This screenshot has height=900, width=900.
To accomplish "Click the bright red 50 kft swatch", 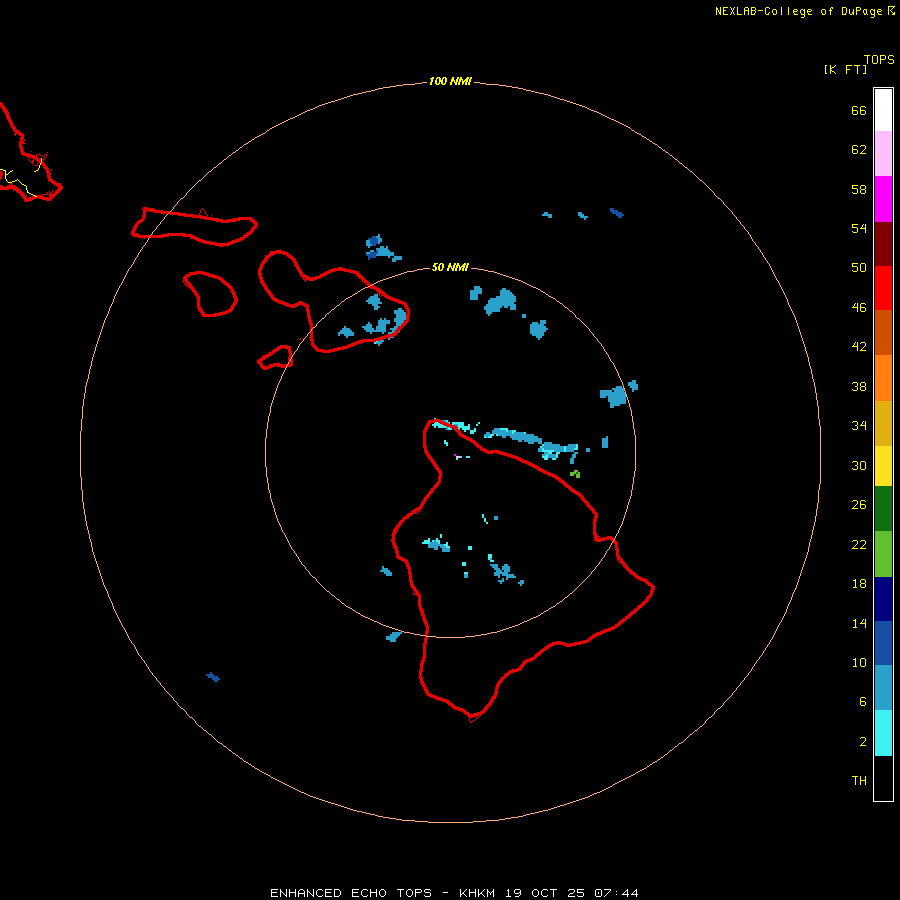I will 883,288.
